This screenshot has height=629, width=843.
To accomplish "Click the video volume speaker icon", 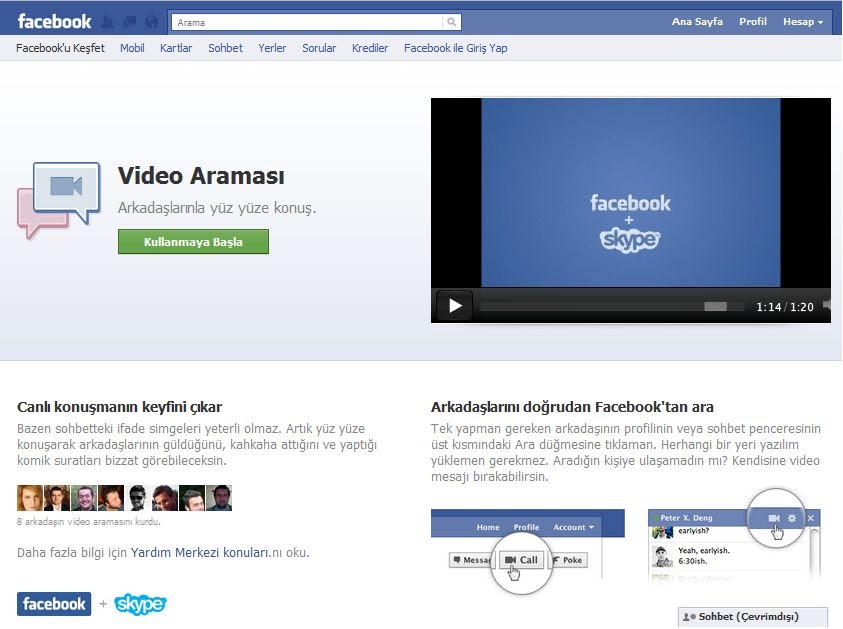I will (x=827, y=305).
